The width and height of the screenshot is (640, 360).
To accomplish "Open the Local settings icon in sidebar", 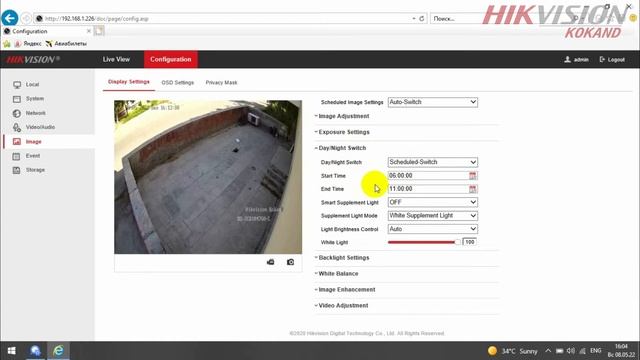I will [x=17, y=84].
